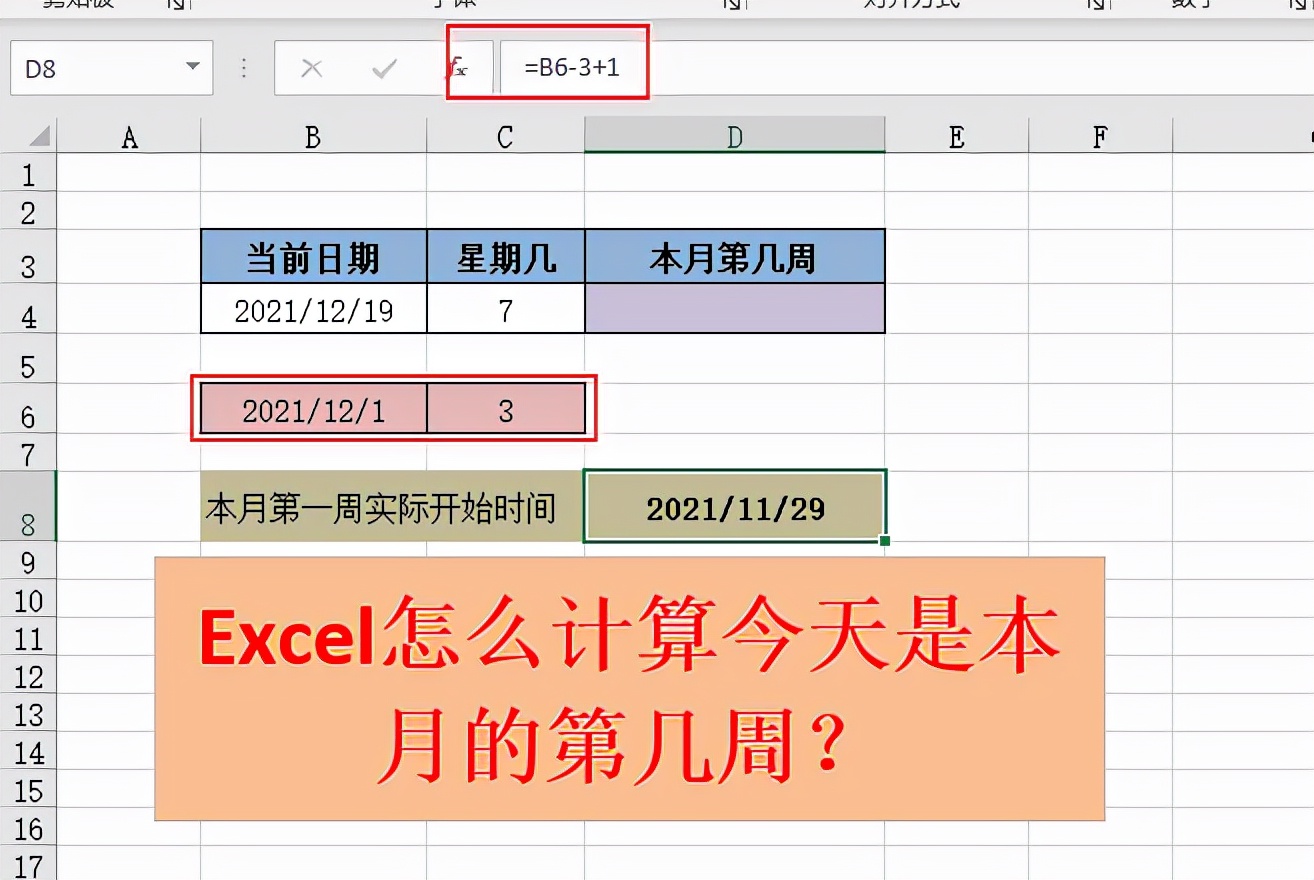Open the Name Box dropdown arrow
Screen dimensions: 1314x880
pyautogui.click(x=192, y=68)
